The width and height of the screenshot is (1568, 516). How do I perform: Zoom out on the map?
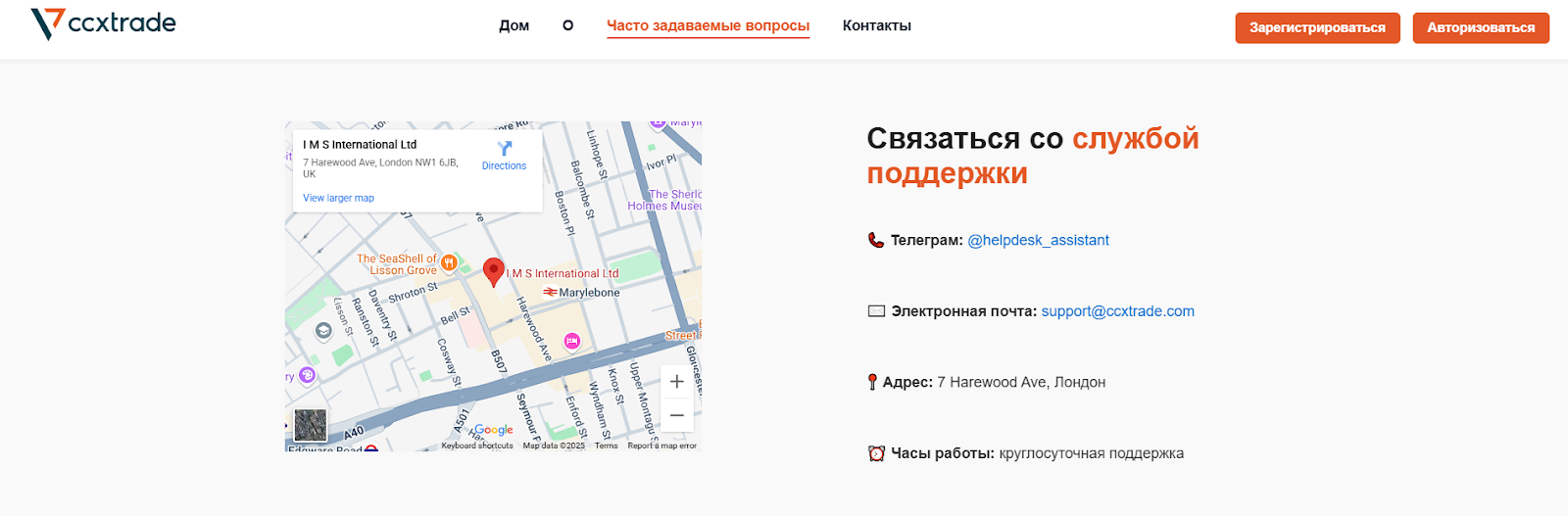click(676, 415)
